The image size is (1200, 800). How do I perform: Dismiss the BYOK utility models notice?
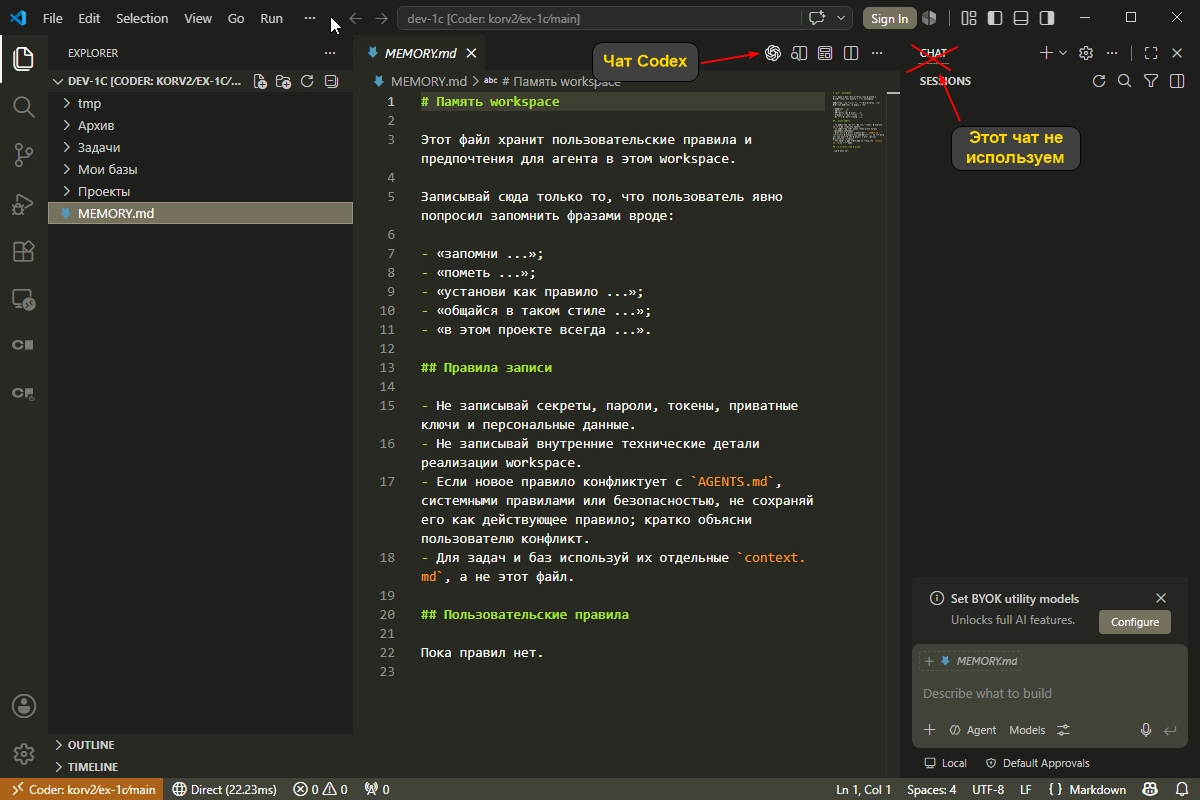coord(1161,598)
